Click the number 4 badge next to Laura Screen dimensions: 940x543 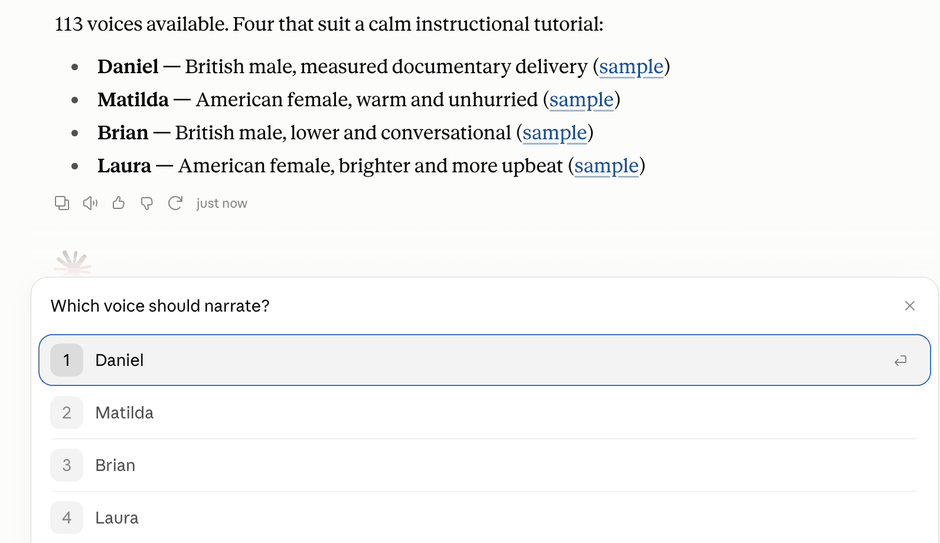pyautogui.click(x=67, y=518)
